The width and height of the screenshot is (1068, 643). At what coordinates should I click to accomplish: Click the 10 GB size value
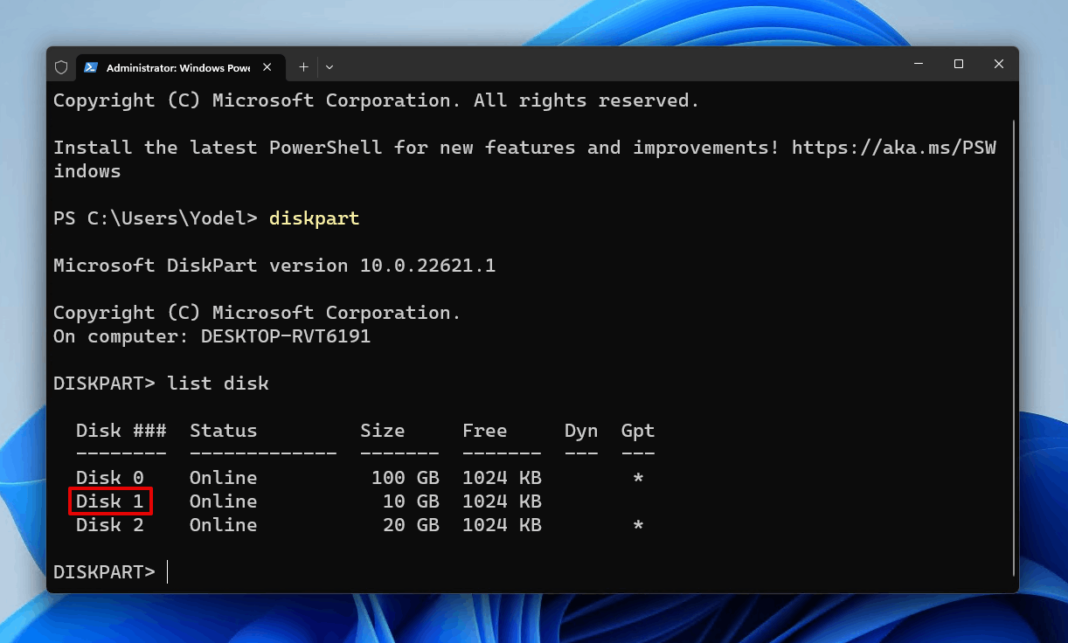(x=410, y=501)
